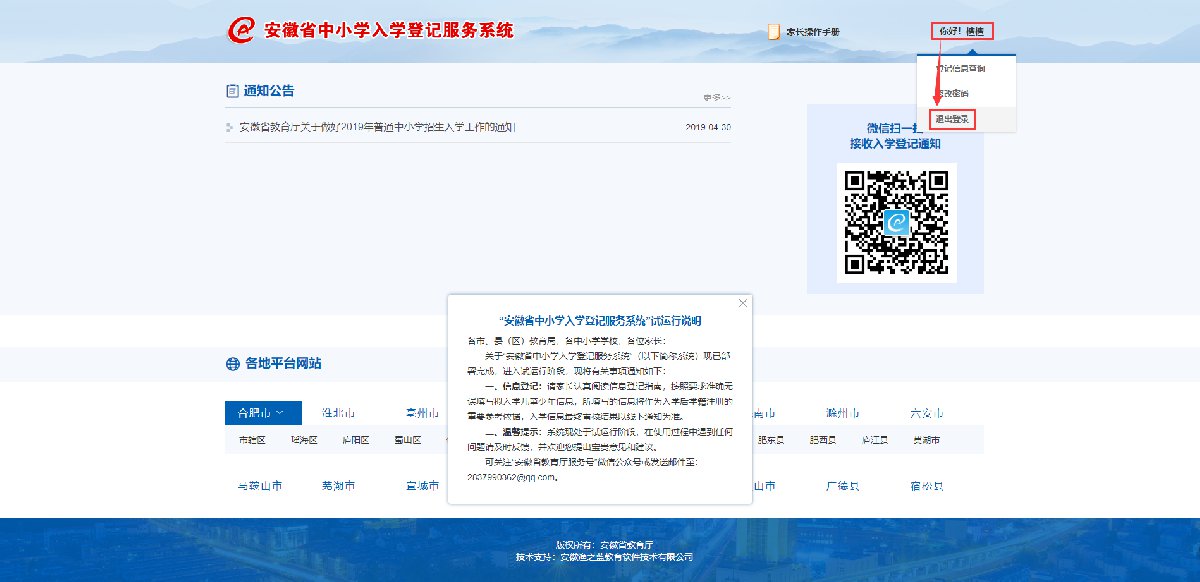
Task: Click the globe icon beside 各地平台网站
Action: click(232, 364)
